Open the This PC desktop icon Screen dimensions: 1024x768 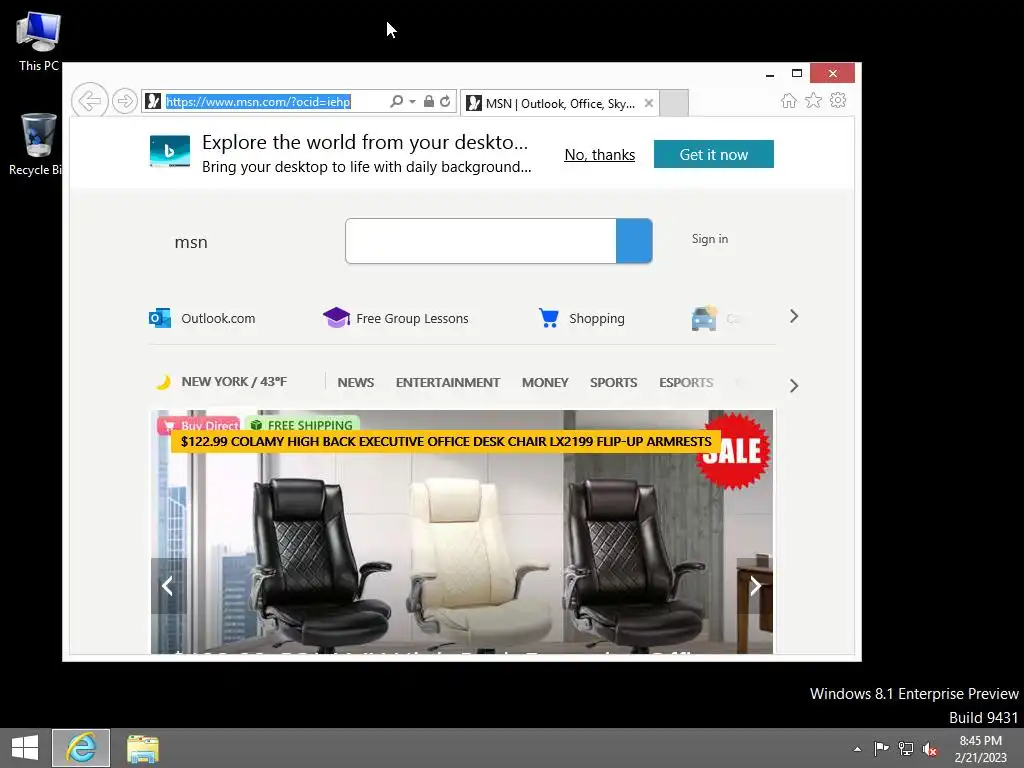(x=39, y=42)
